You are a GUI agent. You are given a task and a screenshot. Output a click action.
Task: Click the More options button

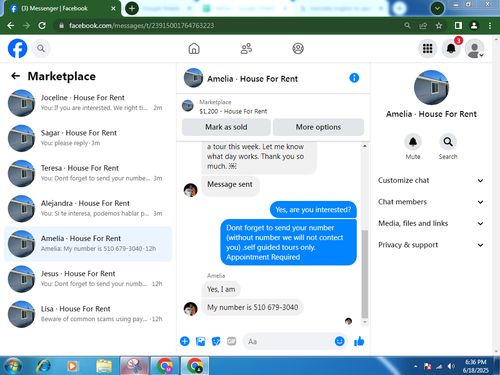point(318,127)
